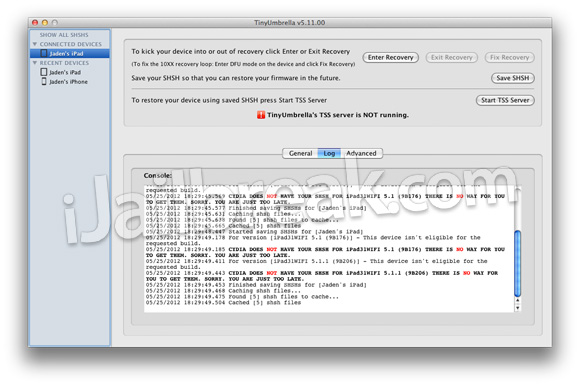The width and height of the screenshot is (580, 386).
Task: Close the TinyUmbrella window
Action: pyautogui.click(x=35, y=23)
